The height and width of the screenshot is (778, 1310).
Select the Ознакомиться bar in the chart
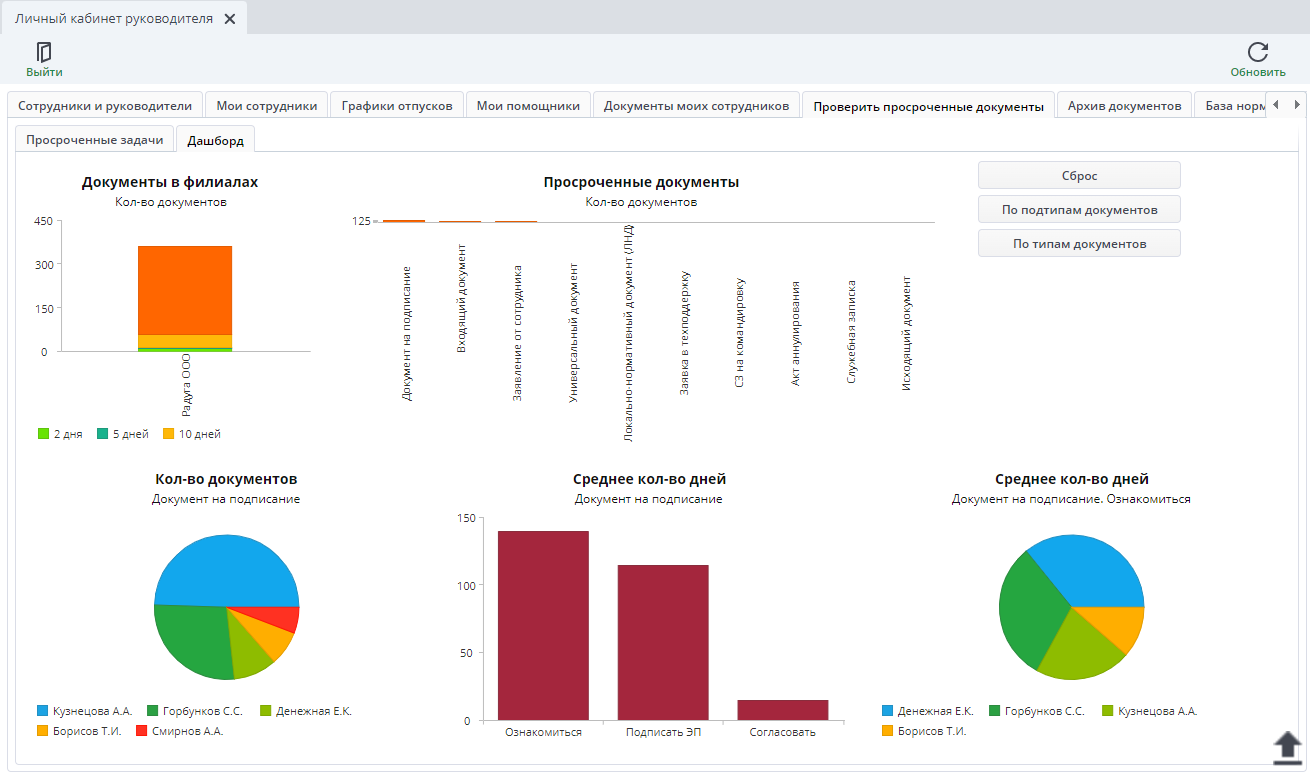pyautogui.click(x=543, y=625)
